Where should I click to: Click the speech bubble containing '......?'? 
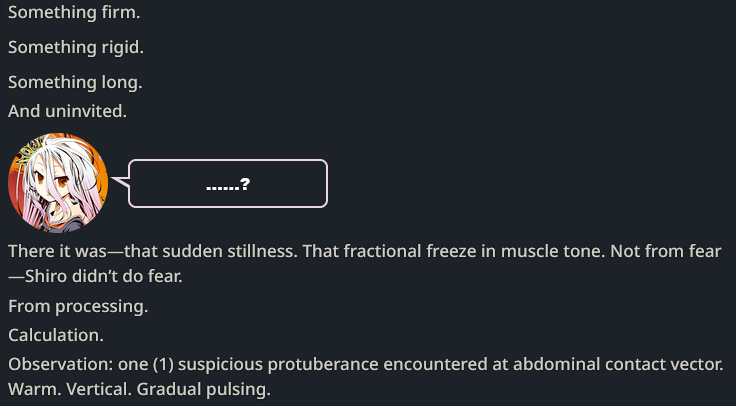pyautogui.click(x=228, y=184)
